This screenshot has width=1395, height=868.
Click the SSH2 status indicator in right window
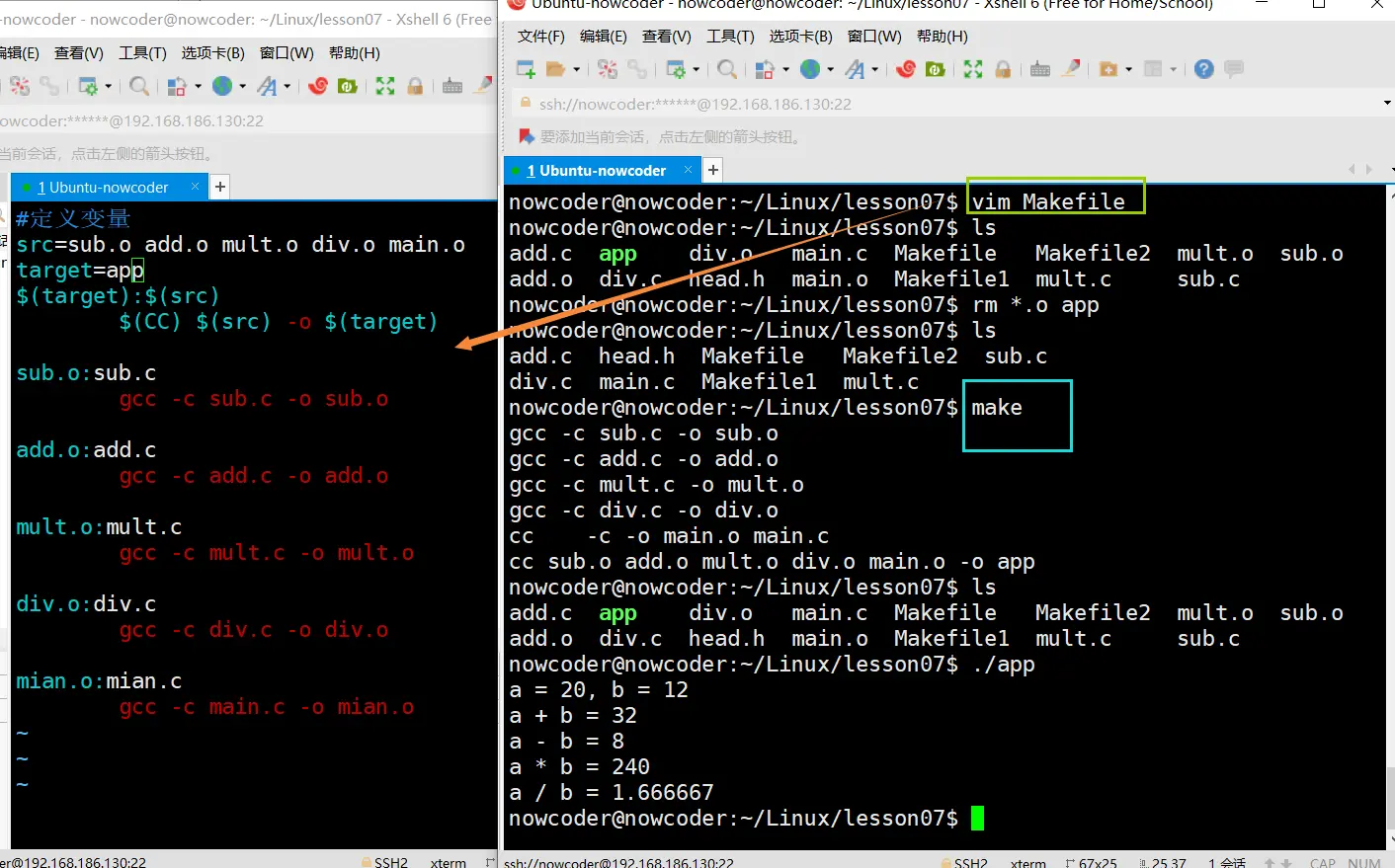point(964,862)
